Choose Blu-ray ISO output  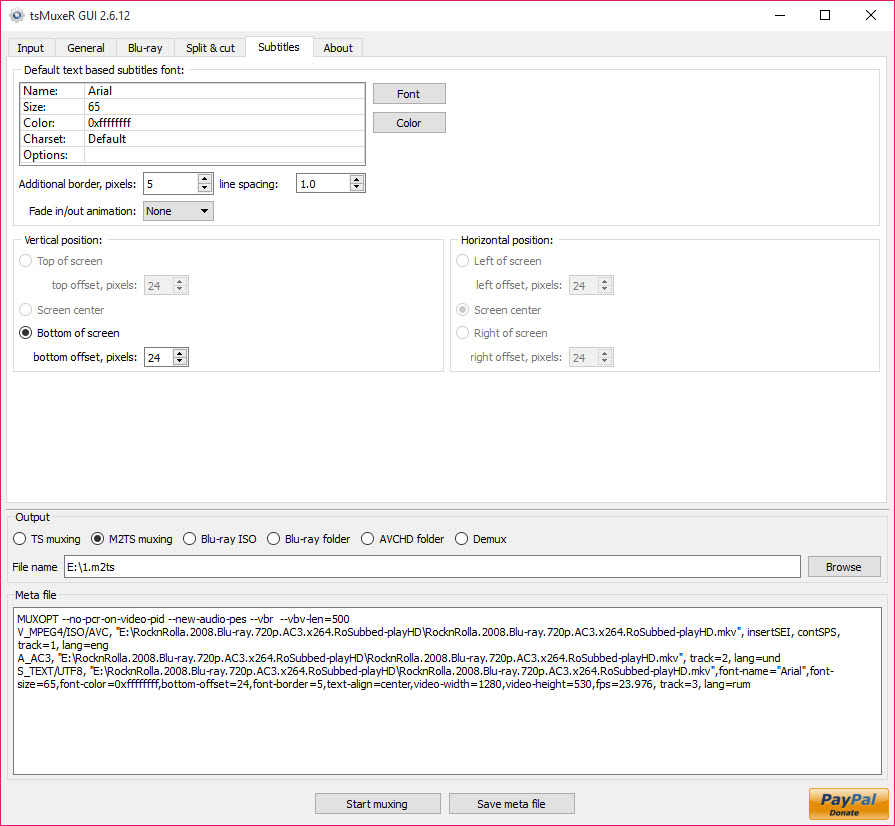(x=220, y=539)
